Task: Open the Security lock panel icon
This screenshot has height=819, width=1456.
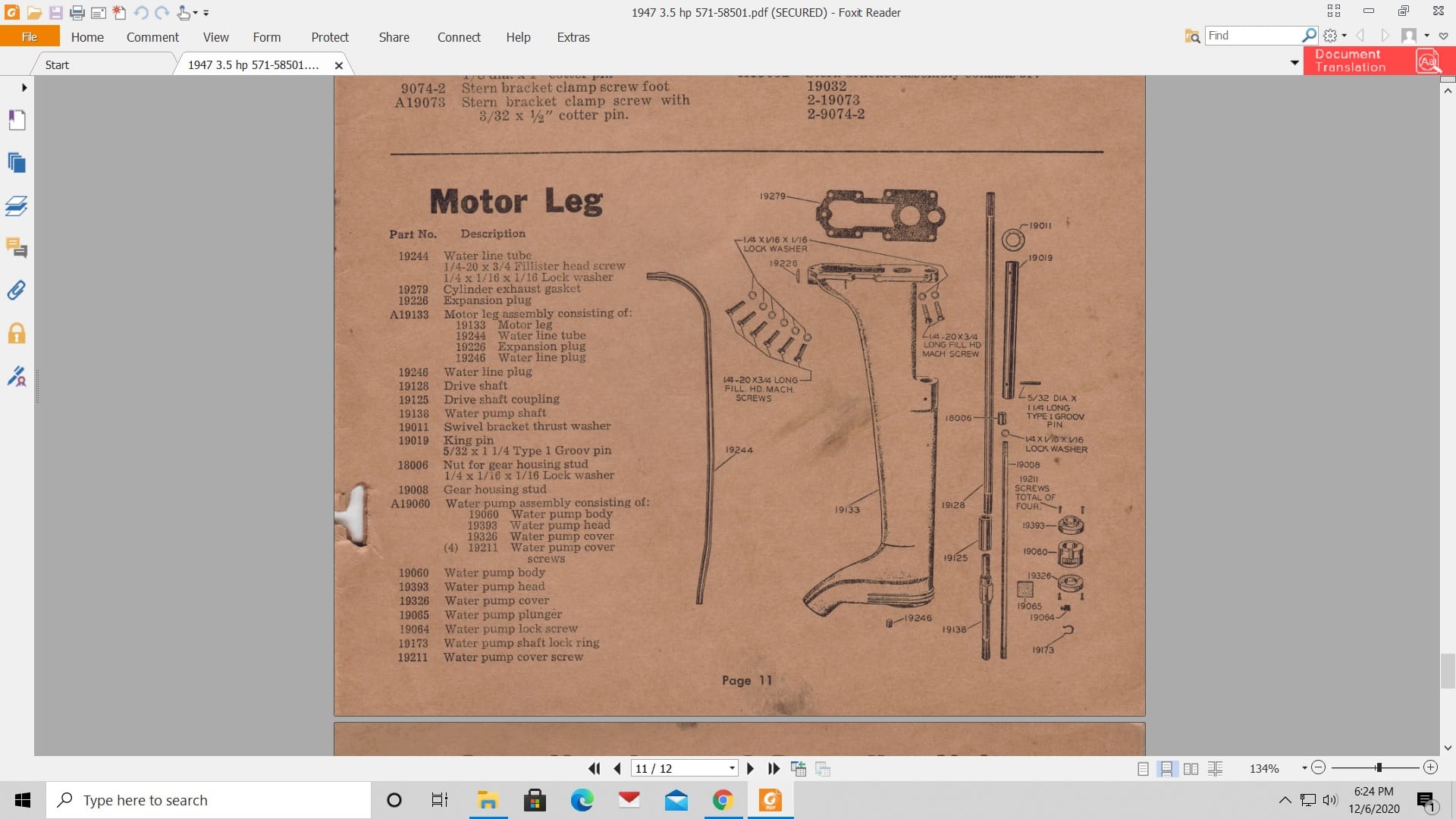Action: 17,334
